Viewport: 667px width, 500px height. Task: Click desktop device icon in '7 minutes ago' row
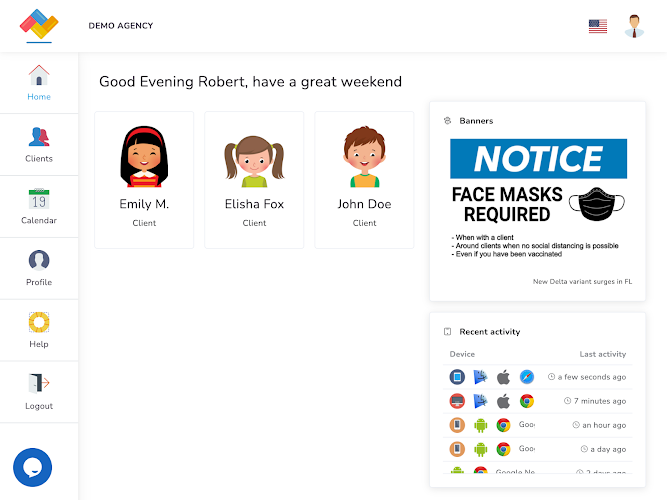pos(457,401)
